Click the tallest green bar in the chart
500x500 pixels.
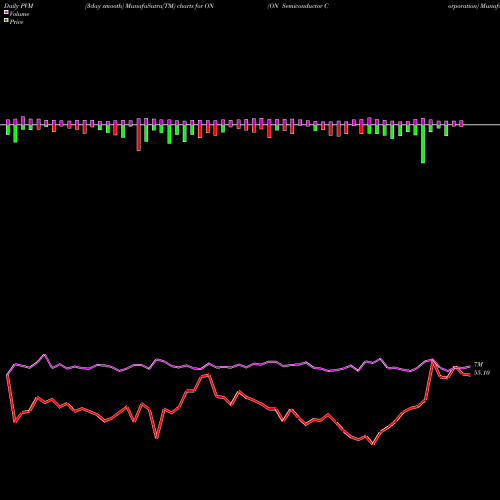[x=423, y=144]
